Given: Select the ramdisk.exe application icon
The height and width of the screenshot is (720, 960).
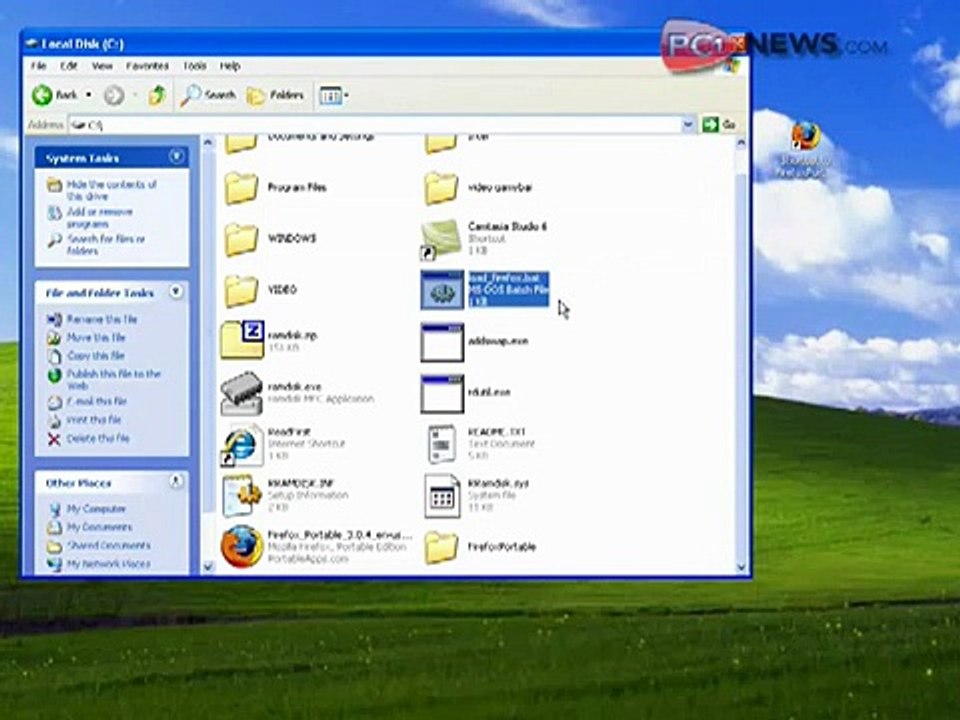Looking at the screenshot, I should pyautogui.click(x=242, y=392).
